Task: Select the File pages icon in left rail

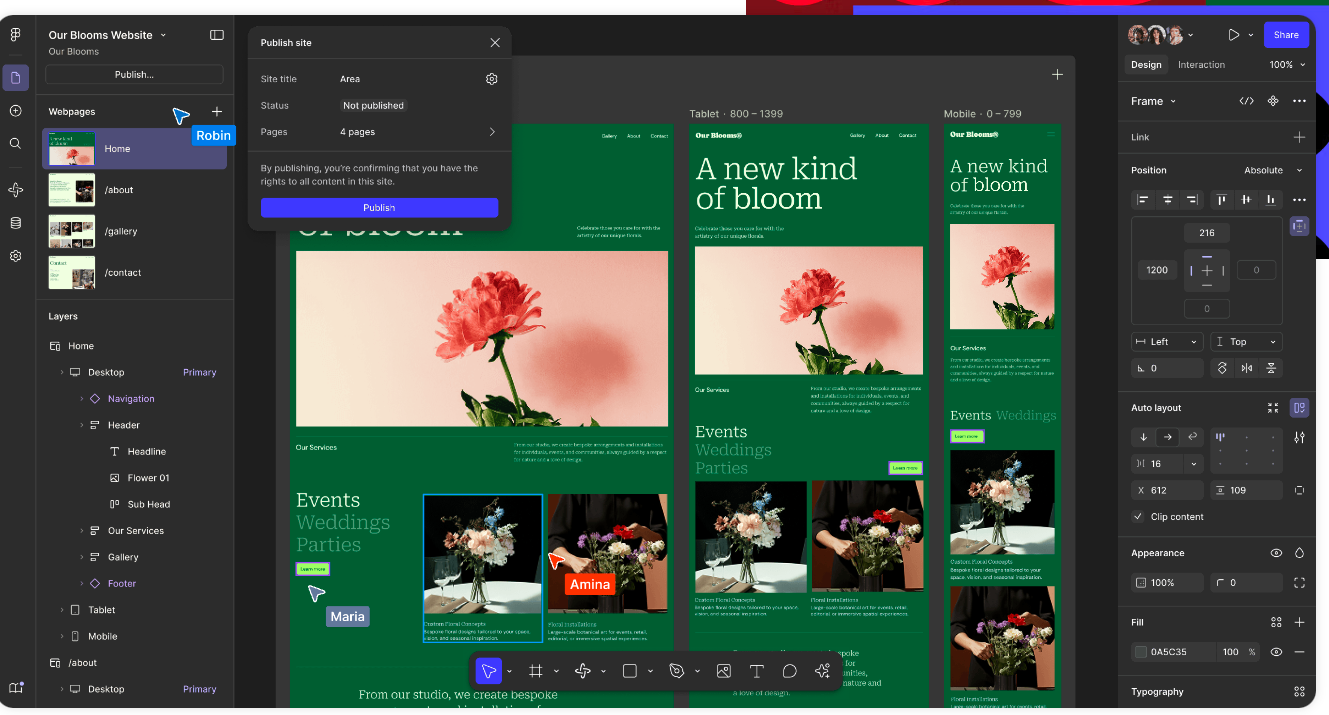Action: (x=15, y=77)
